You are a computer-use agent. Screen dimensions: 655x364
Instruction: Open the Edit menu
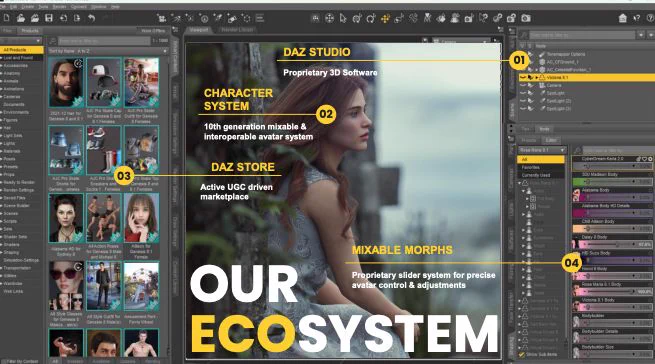coord(14,7)
